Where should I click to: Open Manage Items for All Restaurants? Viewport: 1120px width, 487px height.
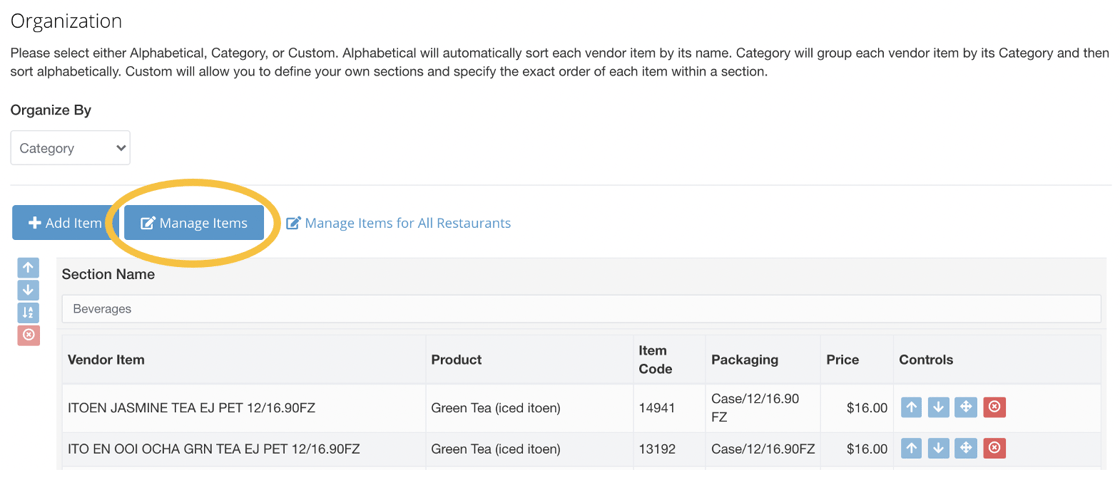pos(399,223)
